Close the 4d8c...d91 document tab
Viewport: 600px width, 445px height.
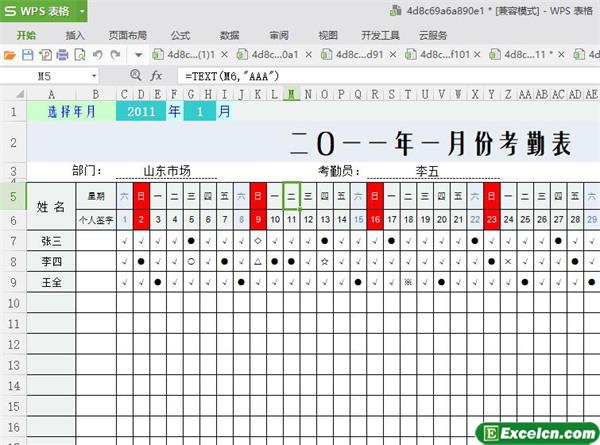tap(393, 55)
